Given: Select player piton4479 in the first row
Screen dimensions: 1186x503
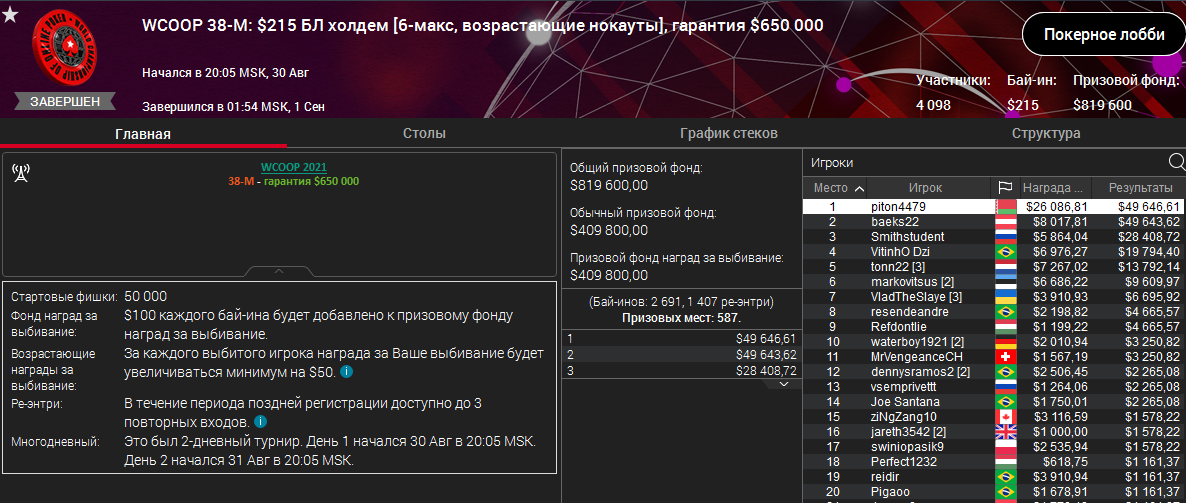Looking at the screenshot, I should (898, 206).
